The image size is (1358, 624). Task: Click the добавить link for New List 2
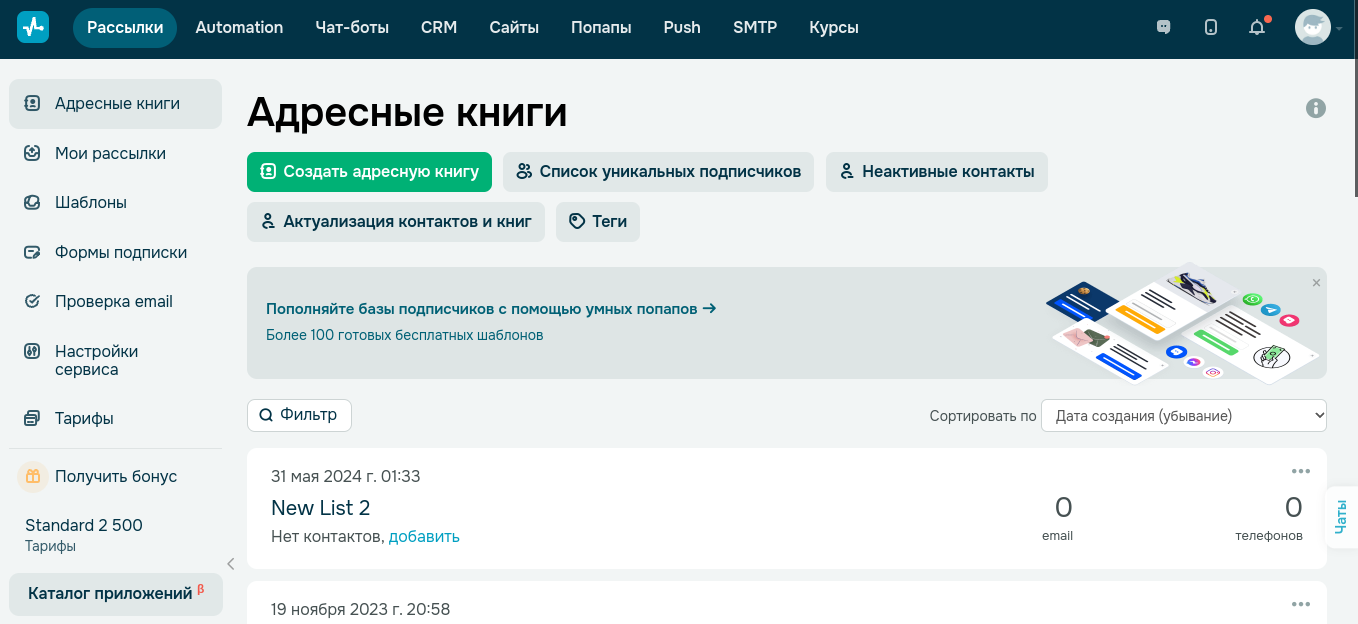coord(424,537)
